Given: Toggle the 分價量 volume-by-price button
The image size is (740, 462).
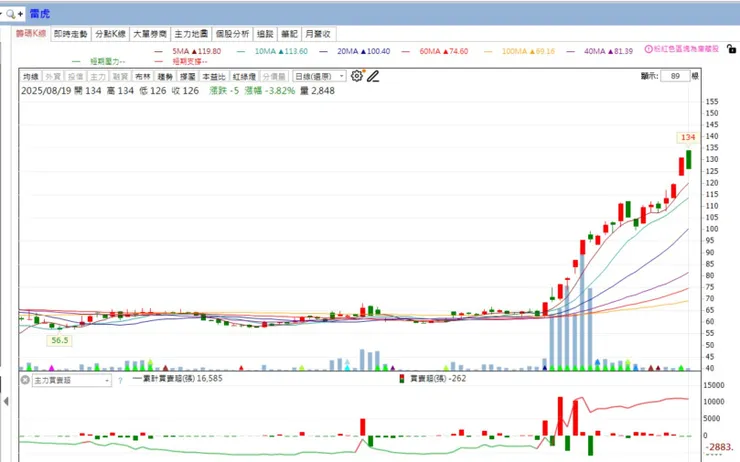Looking at the screenshot, I should pos(274,76).
